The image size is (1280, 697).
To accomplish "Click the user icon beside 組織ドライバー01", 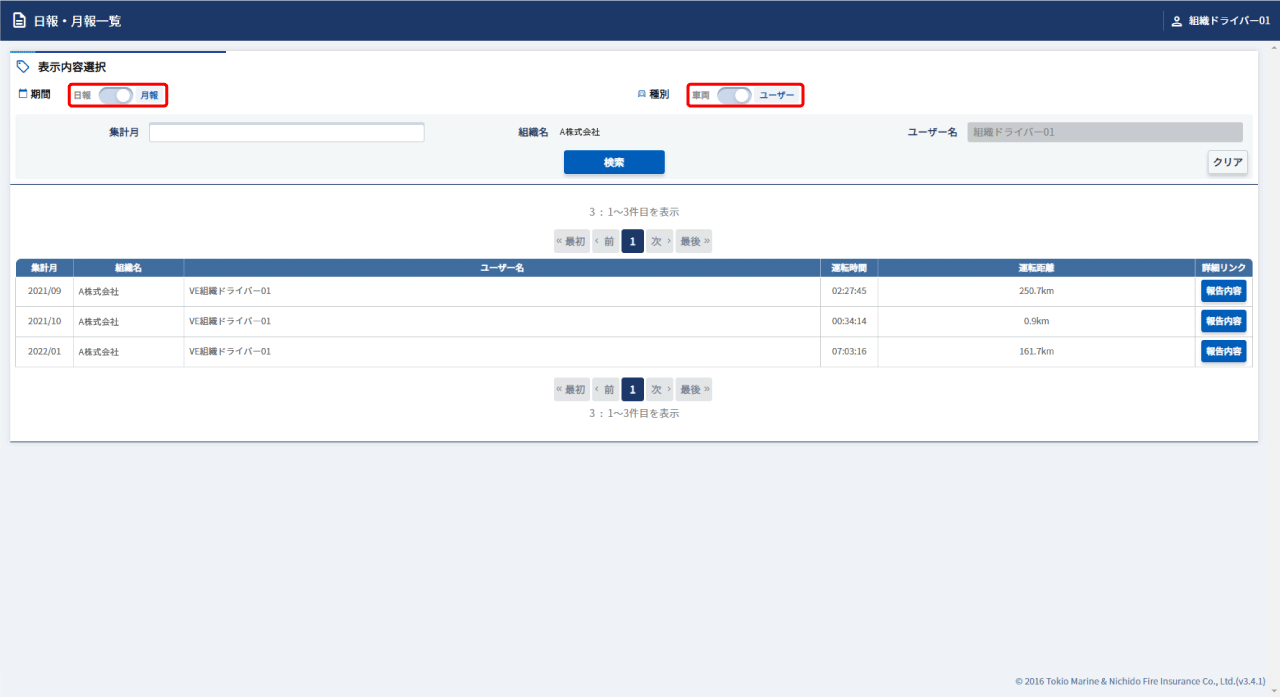I will pos(1176,21).
